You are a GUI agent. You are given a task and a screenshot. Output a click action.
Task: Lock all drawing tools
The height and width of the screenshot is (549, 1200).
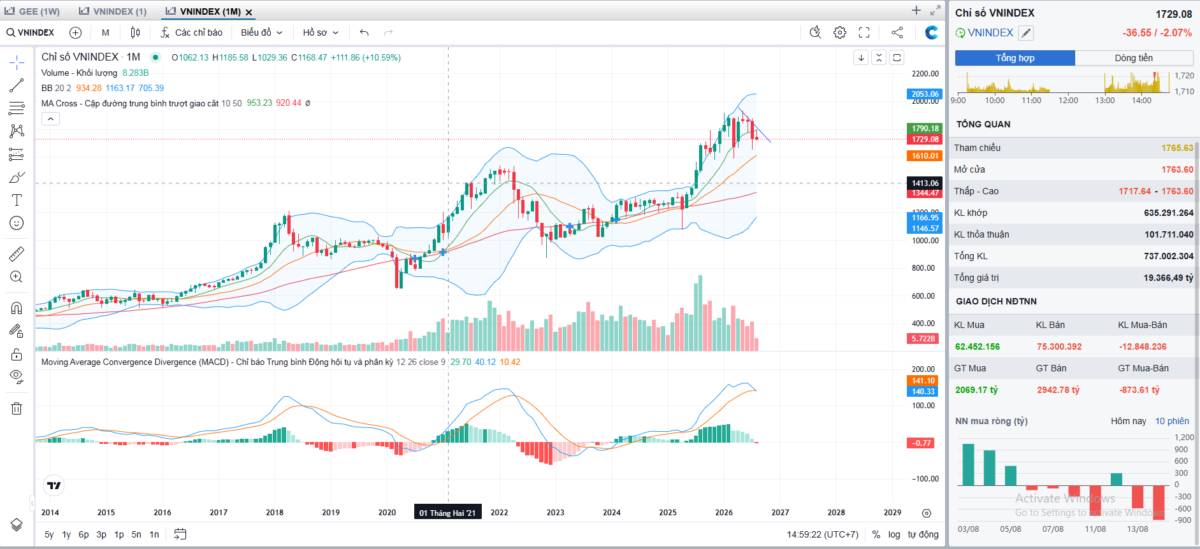(16, 354)
